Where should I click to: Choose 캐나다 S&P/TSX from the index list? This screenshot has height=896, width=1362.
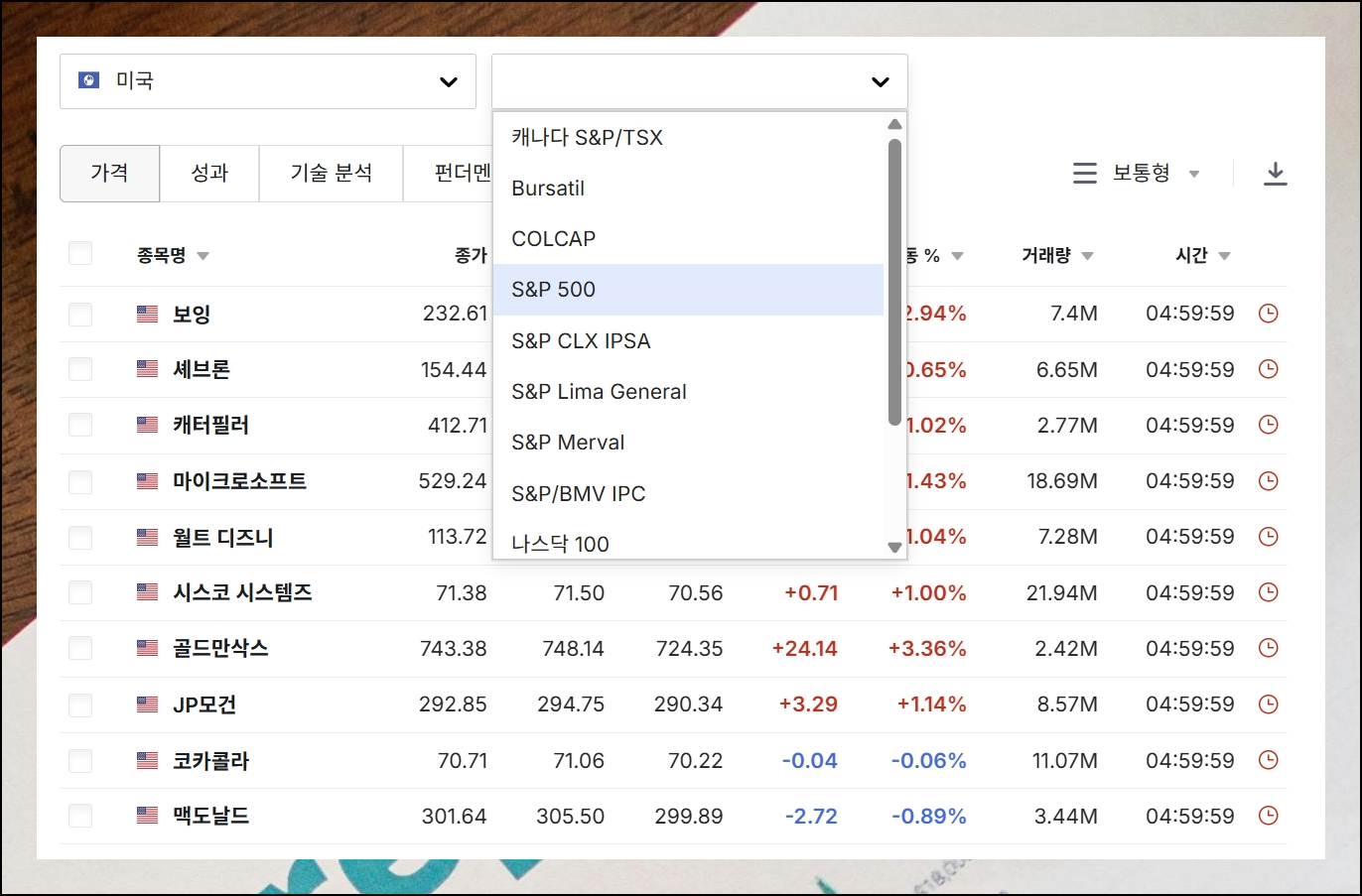(x=688, y=137)
